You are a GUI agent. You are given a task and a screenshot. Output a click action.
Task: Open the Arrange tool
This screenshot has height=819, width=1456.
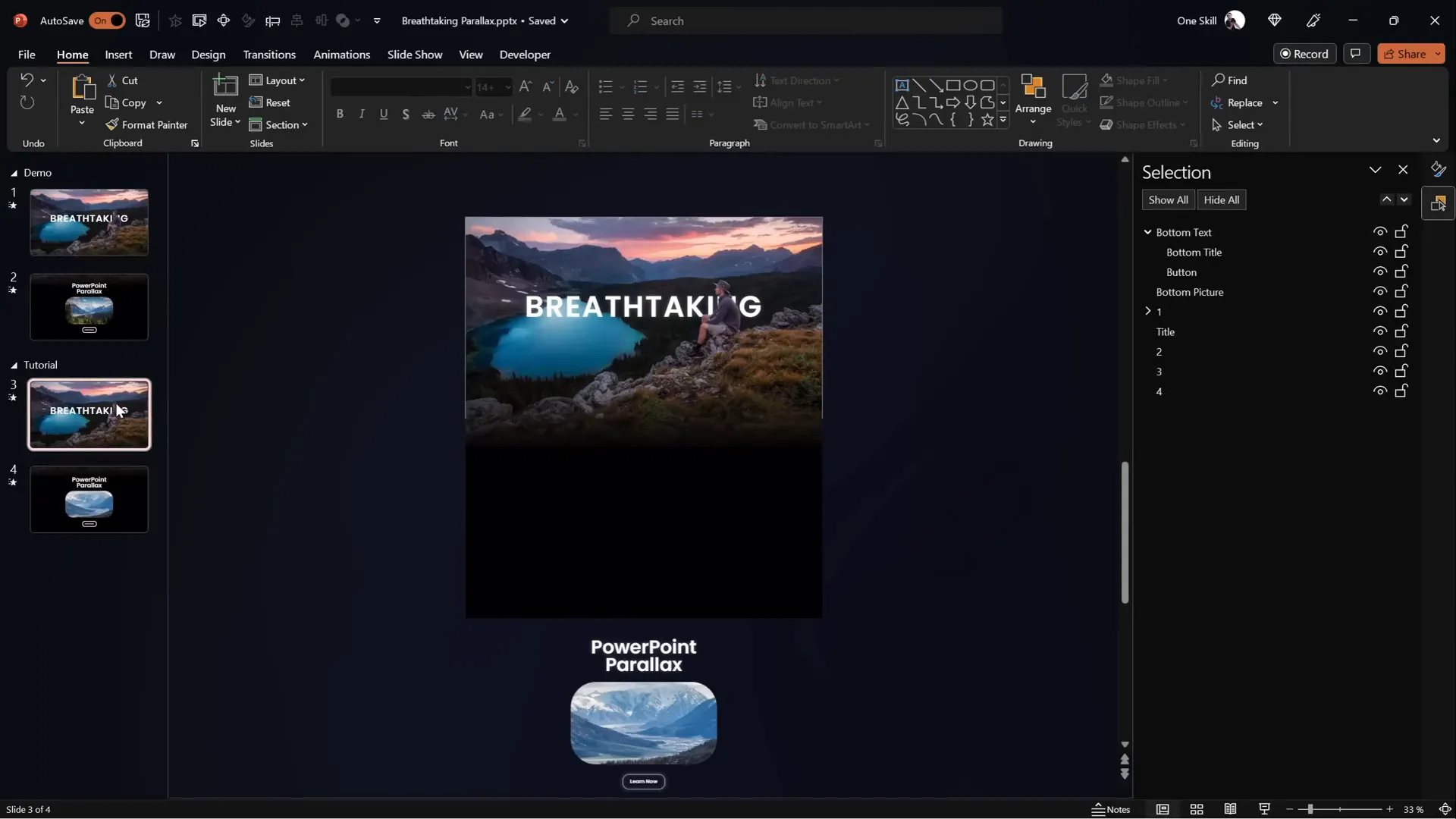(1033, 99)
